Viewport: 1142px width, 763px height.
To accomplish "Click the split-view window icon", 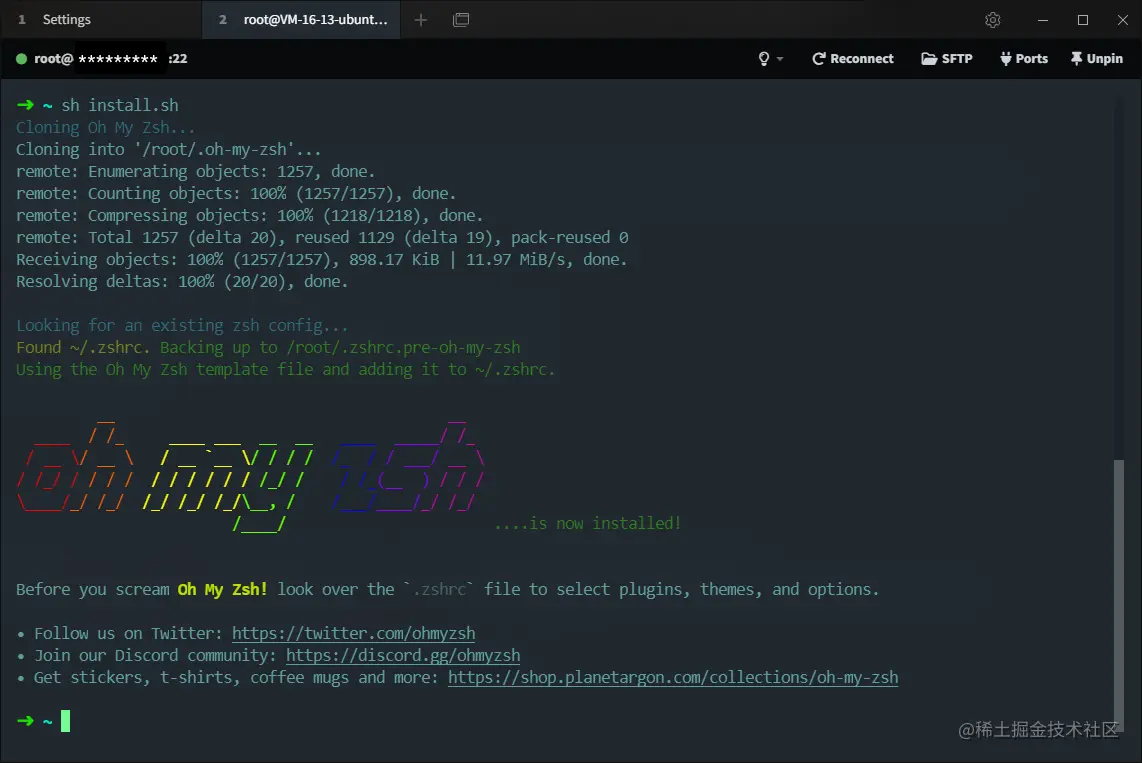I will point(461,20).
